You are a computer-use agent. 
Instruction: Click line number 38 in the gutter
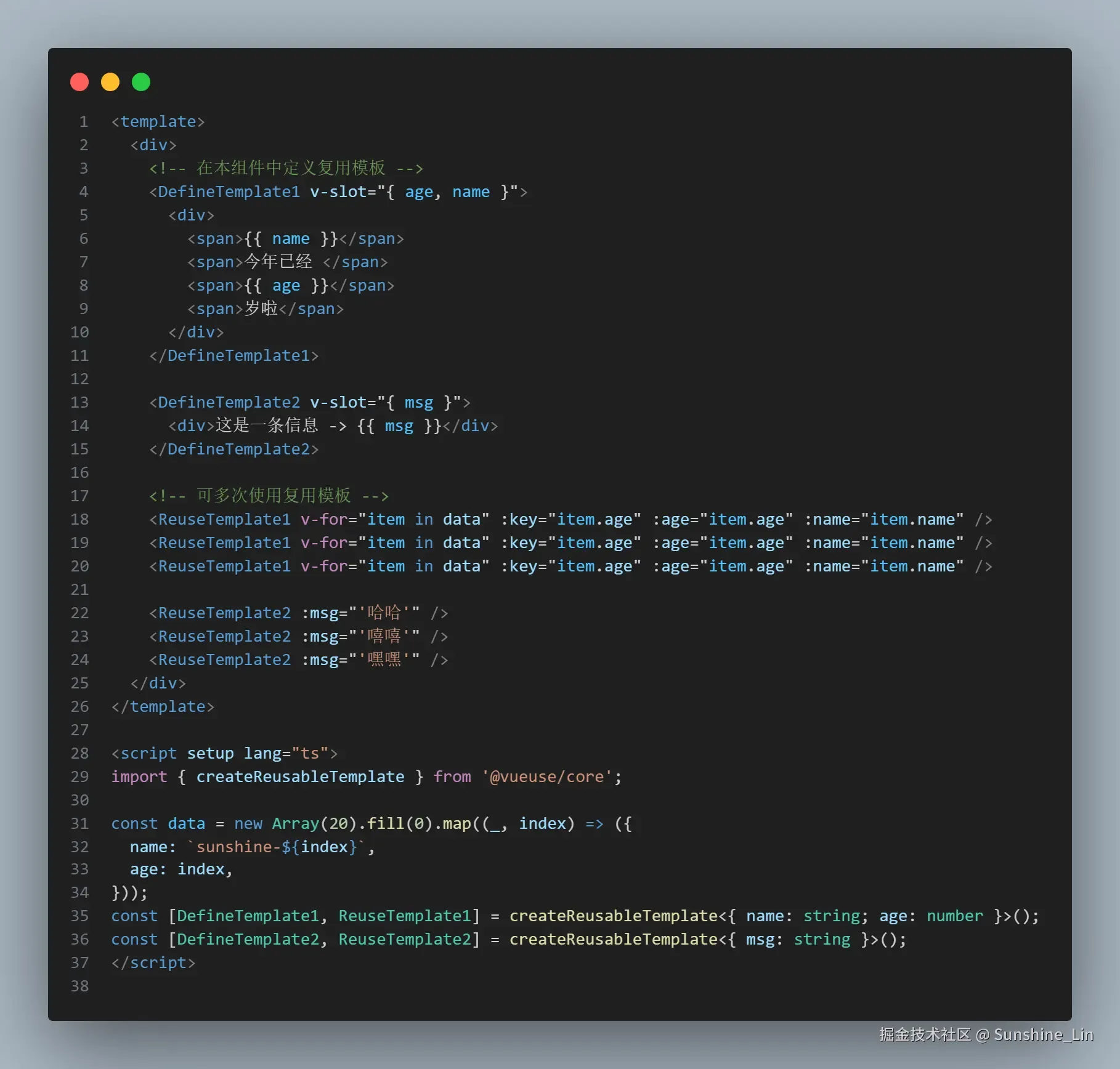79,986
